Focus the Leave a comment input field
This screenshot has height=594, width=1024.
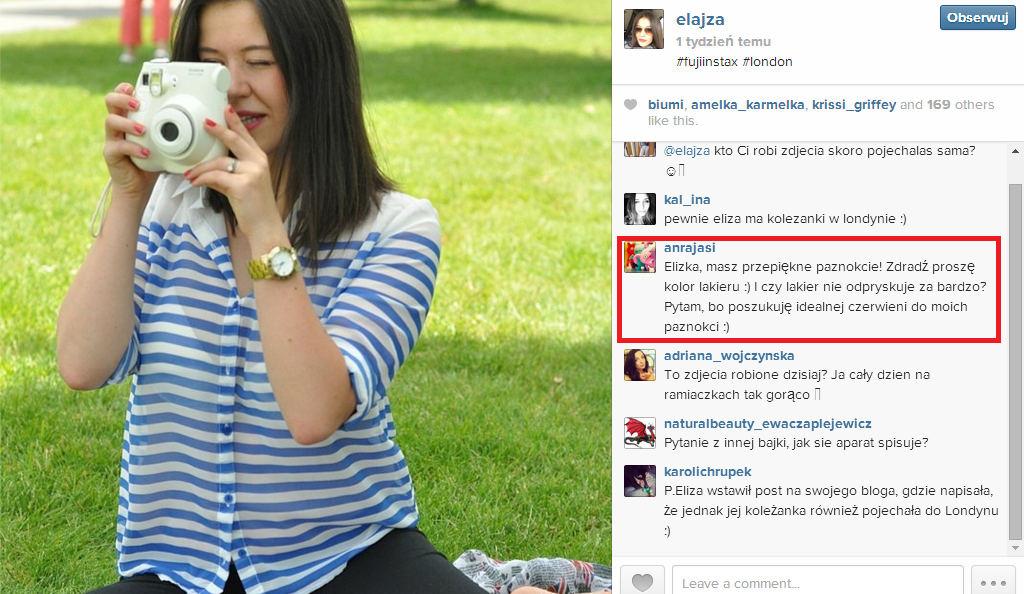point(818,580)
